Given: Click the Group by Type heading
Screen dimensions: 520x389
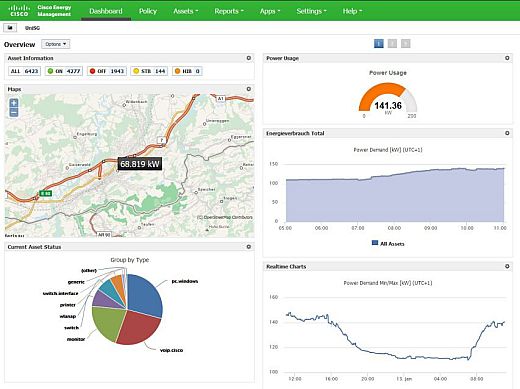Looking at the screenshot, I should click(x=130, y=260).
